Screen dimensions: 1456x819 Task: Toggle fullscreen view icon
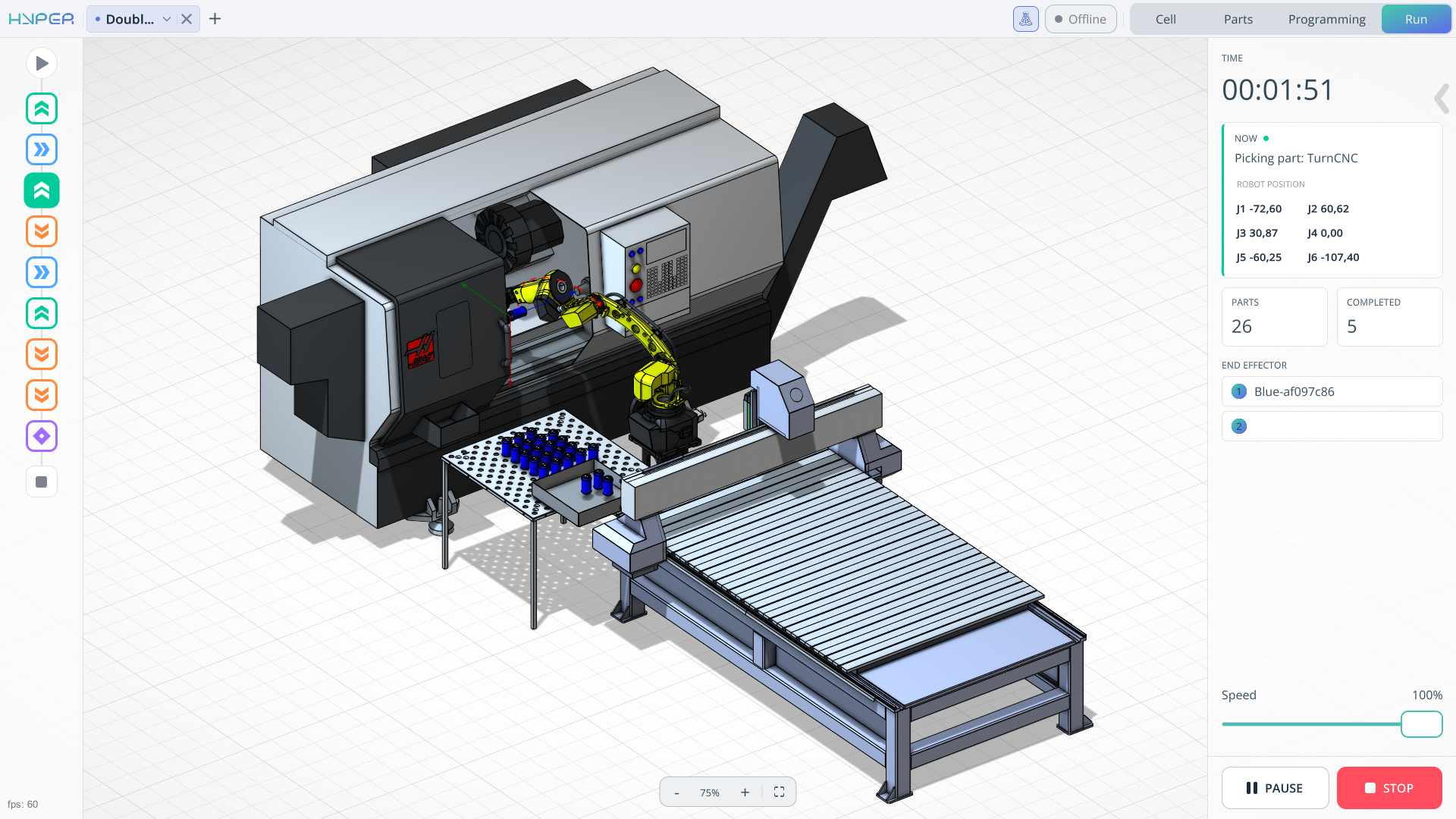click(x=779, y=792)
